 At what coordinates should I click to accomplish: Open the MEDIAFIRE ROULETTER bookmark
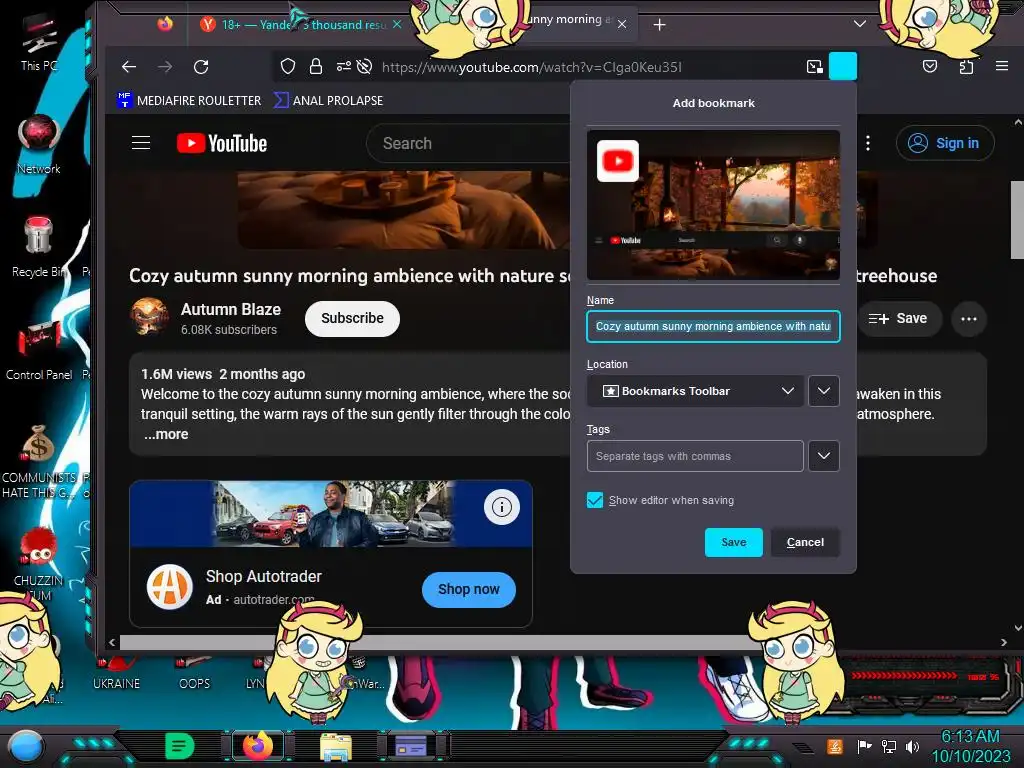(189, 101)
